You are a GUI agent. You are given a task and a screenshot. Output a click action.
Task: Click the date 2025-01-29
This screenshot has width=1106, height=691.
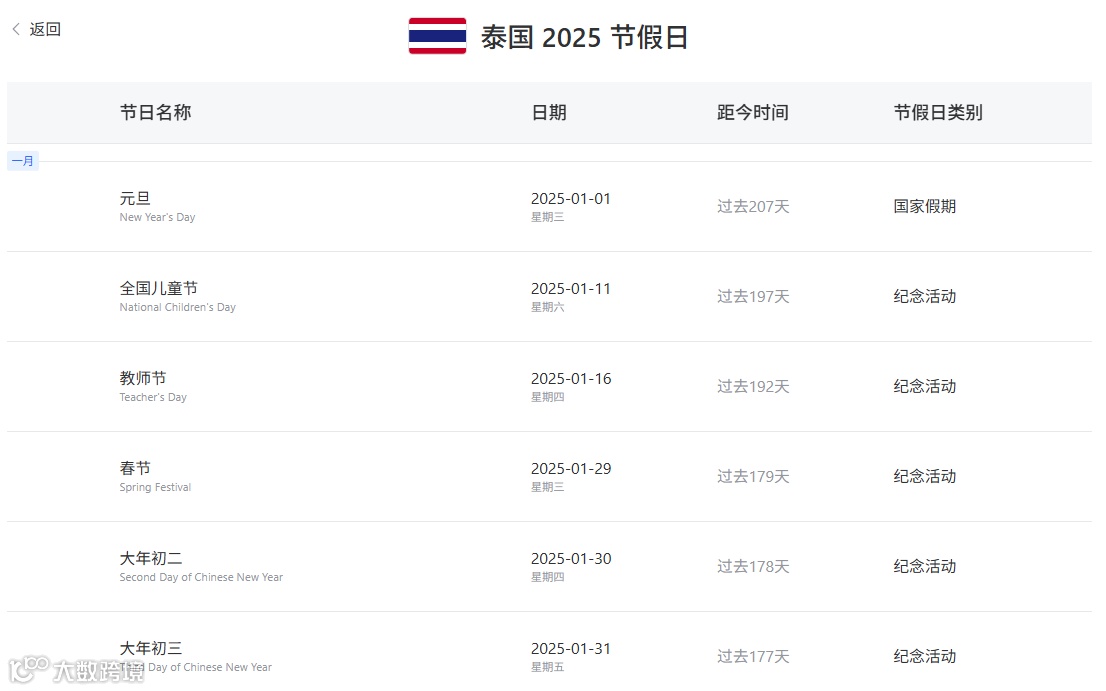click(x=570, y=469)
